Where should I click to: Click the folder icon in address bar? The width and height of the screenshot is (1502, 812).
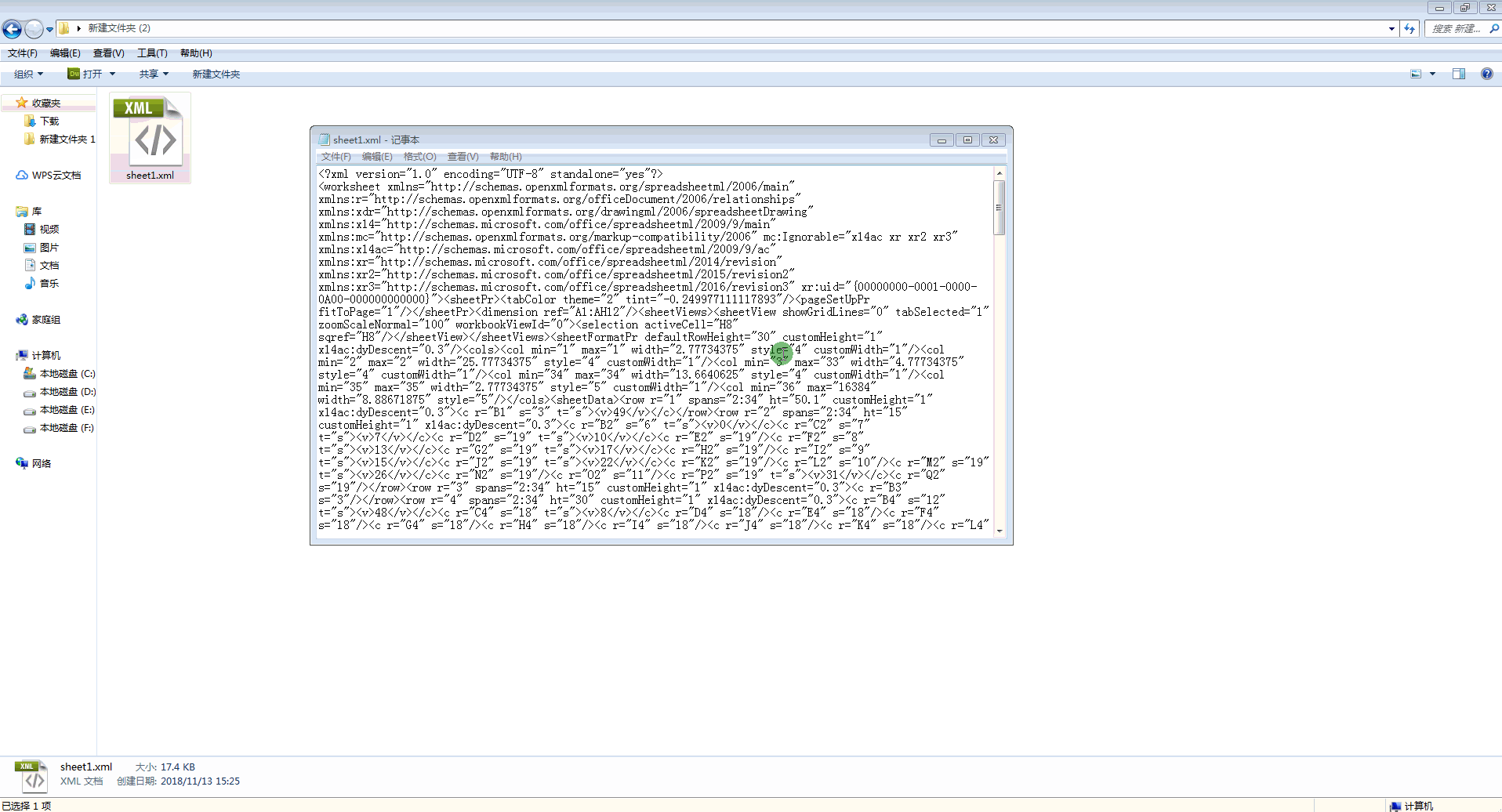point(64,28)
